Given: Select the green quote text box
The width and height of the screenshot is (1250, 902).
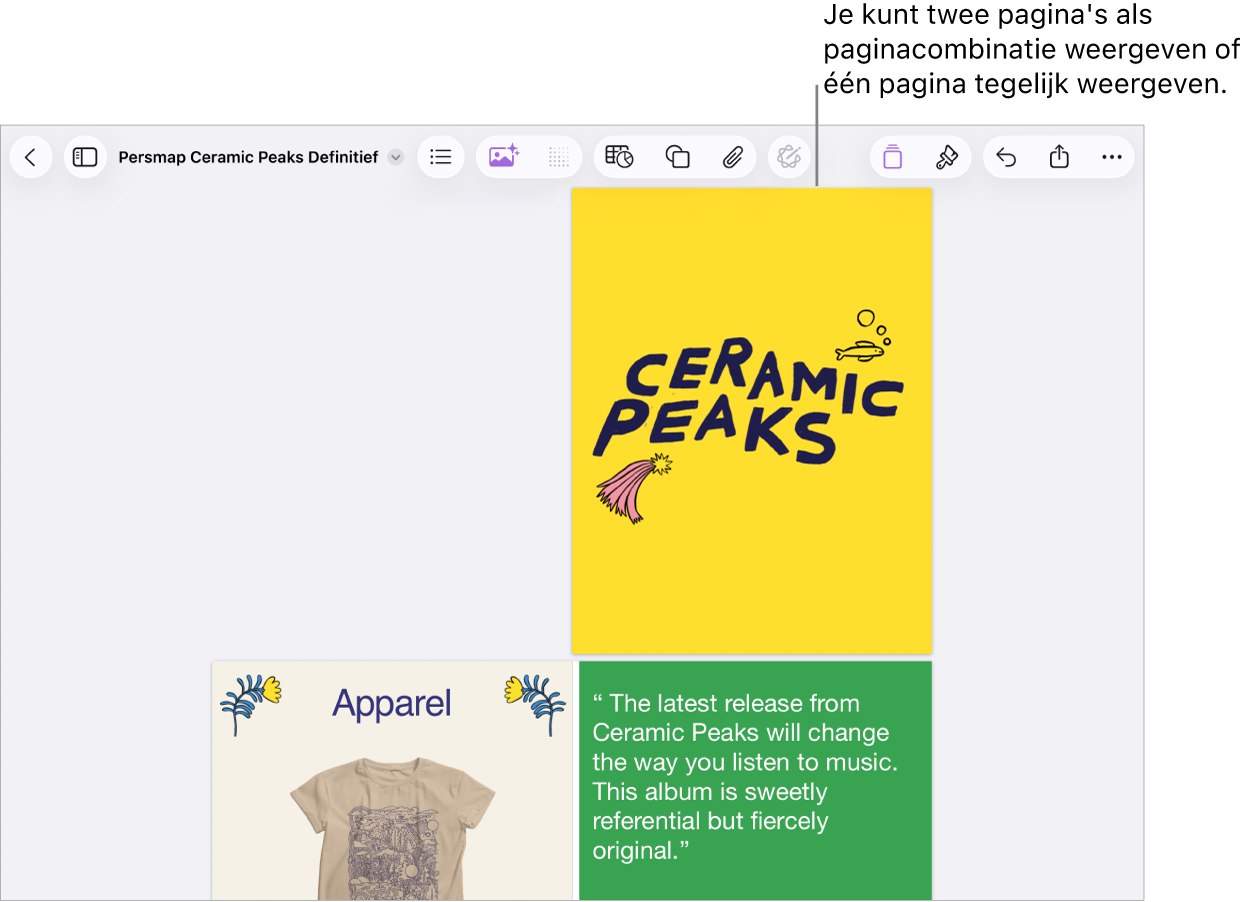Looking at the screenshot, I should pyautogui.click(x=755, y=780).
